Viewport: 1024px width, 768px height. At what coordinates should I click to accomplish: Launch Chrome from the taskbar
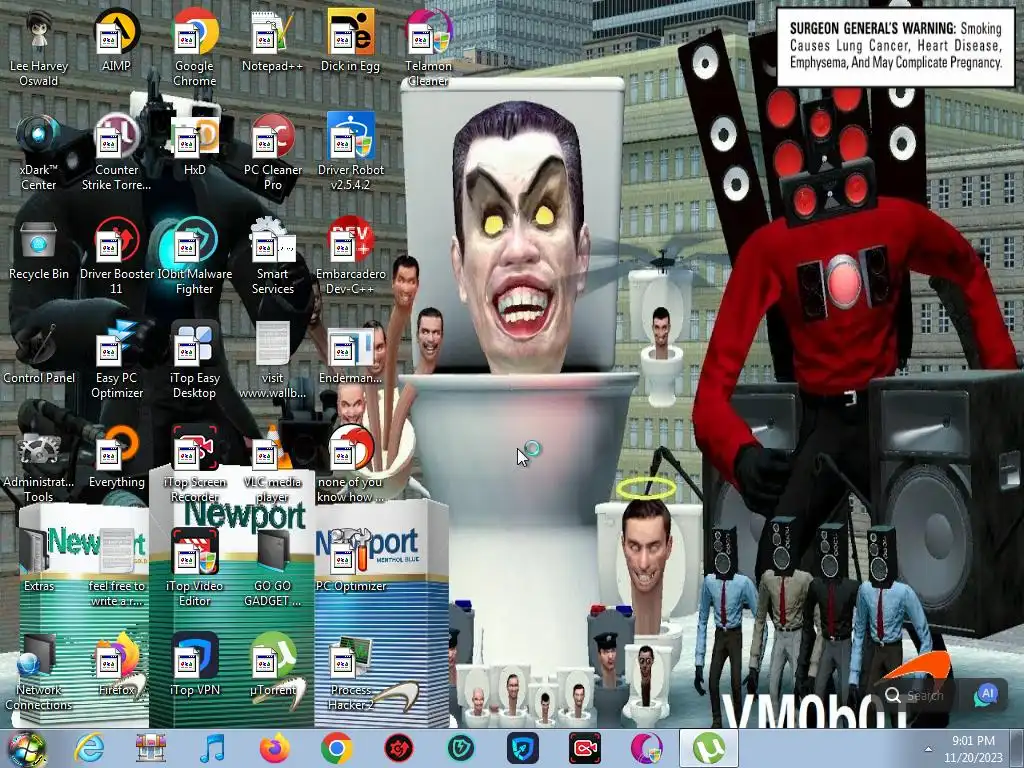pos(337,748)
